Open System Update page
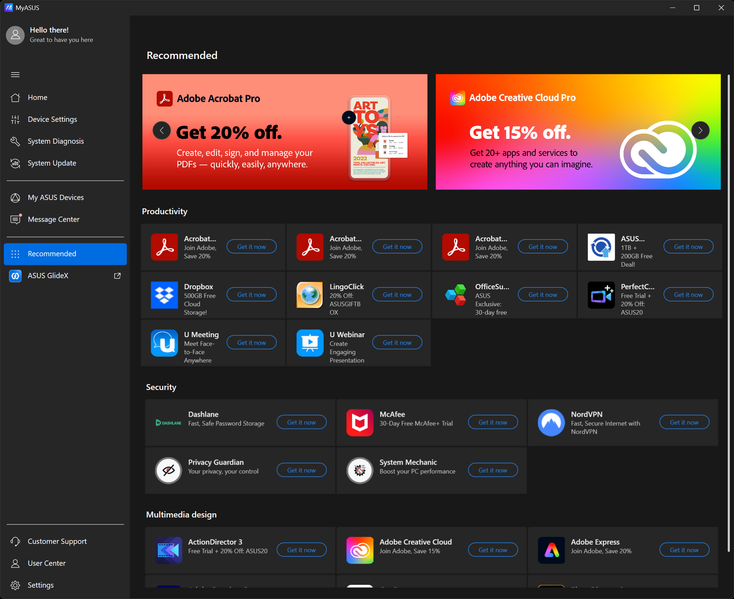Screen dimensions: 734x599 tap(65, 163)
